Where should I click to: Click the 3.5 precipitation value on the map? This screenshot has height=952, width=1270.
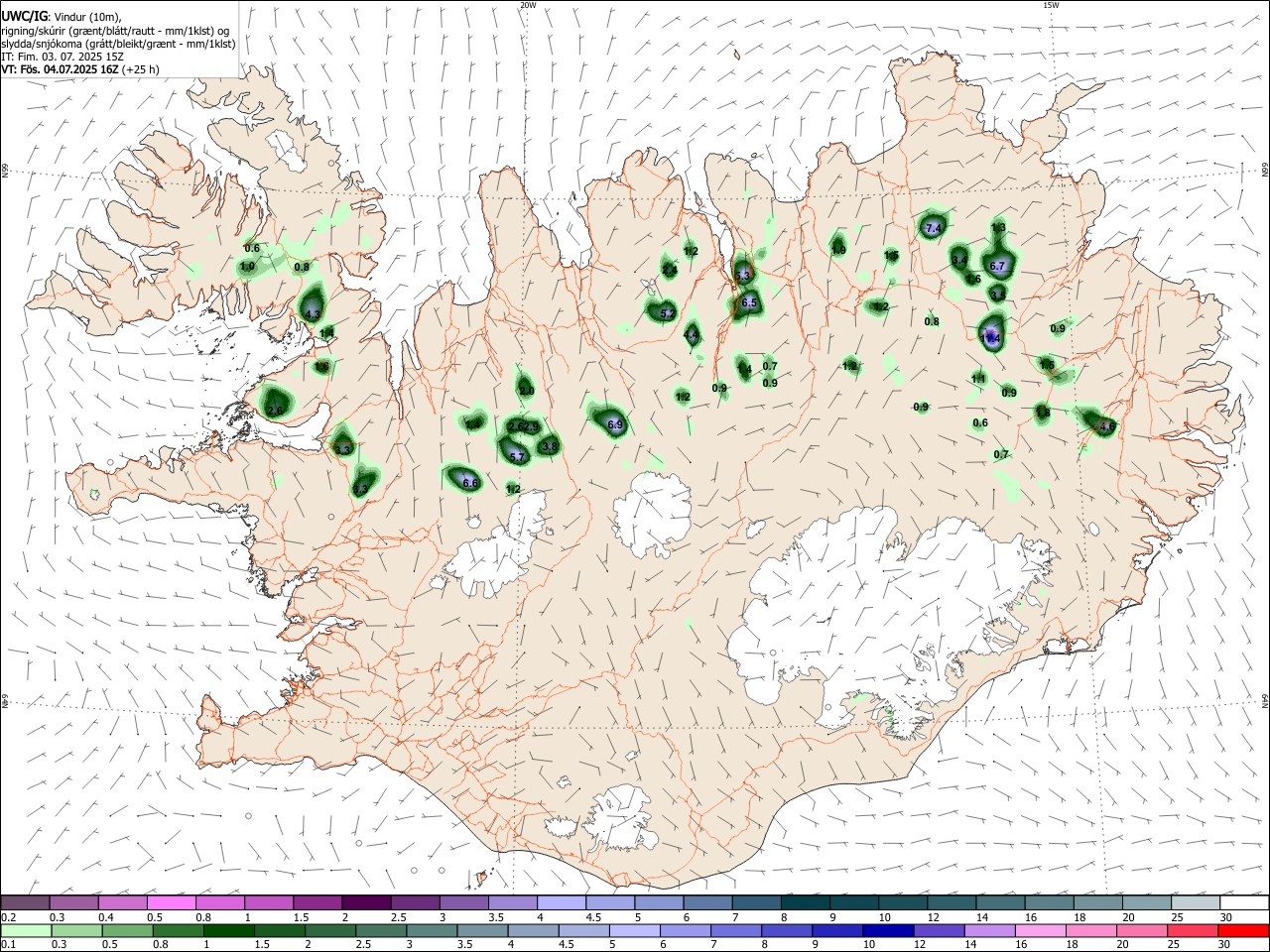pos(998,295)
